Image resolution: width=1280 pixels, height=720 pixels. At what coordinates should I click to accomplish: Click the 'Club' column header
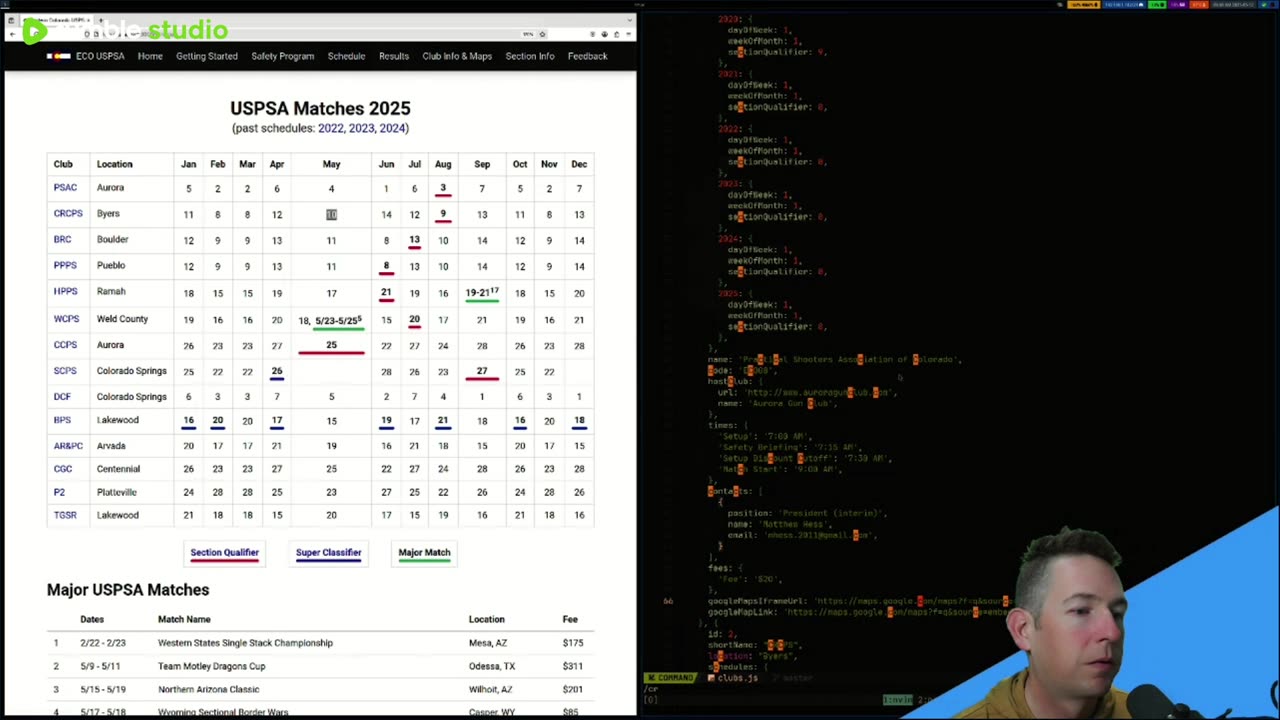pyautogui.click(x=63, y=164)
